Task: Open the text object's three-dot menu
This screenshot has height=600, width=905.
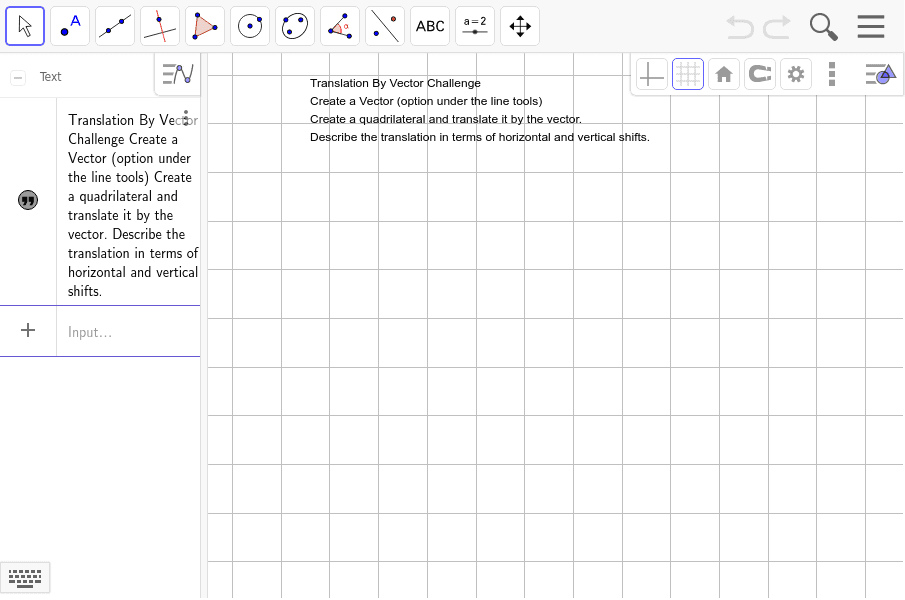Action: 186,118
